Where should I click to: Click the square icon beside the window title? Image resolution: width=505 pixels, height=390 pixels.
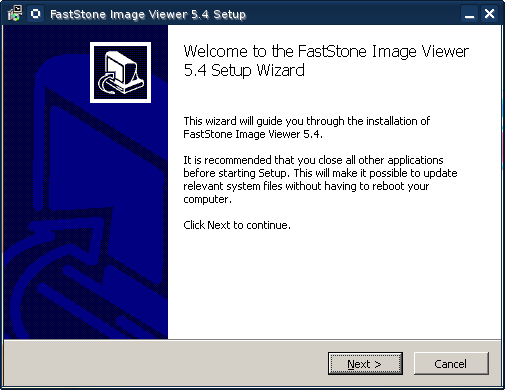[x=35, y=14]
